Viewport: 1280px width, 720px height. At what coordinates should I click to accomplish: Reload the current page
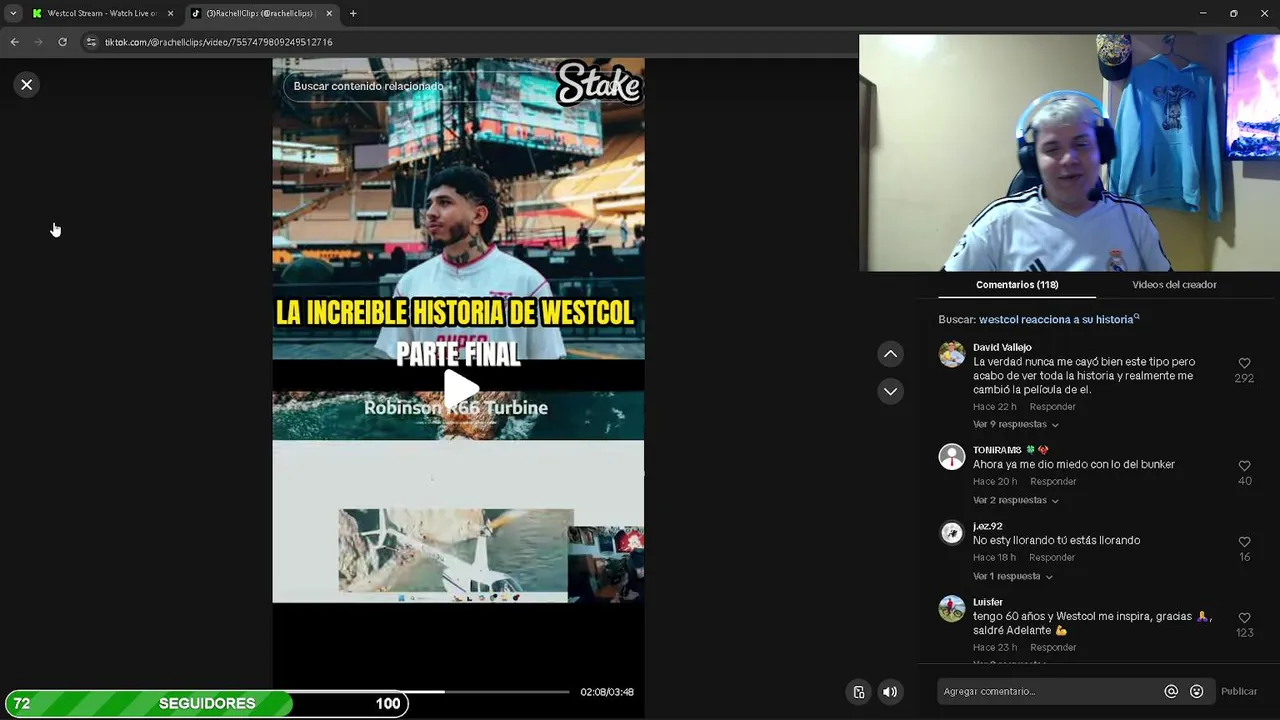pos(62,42)
